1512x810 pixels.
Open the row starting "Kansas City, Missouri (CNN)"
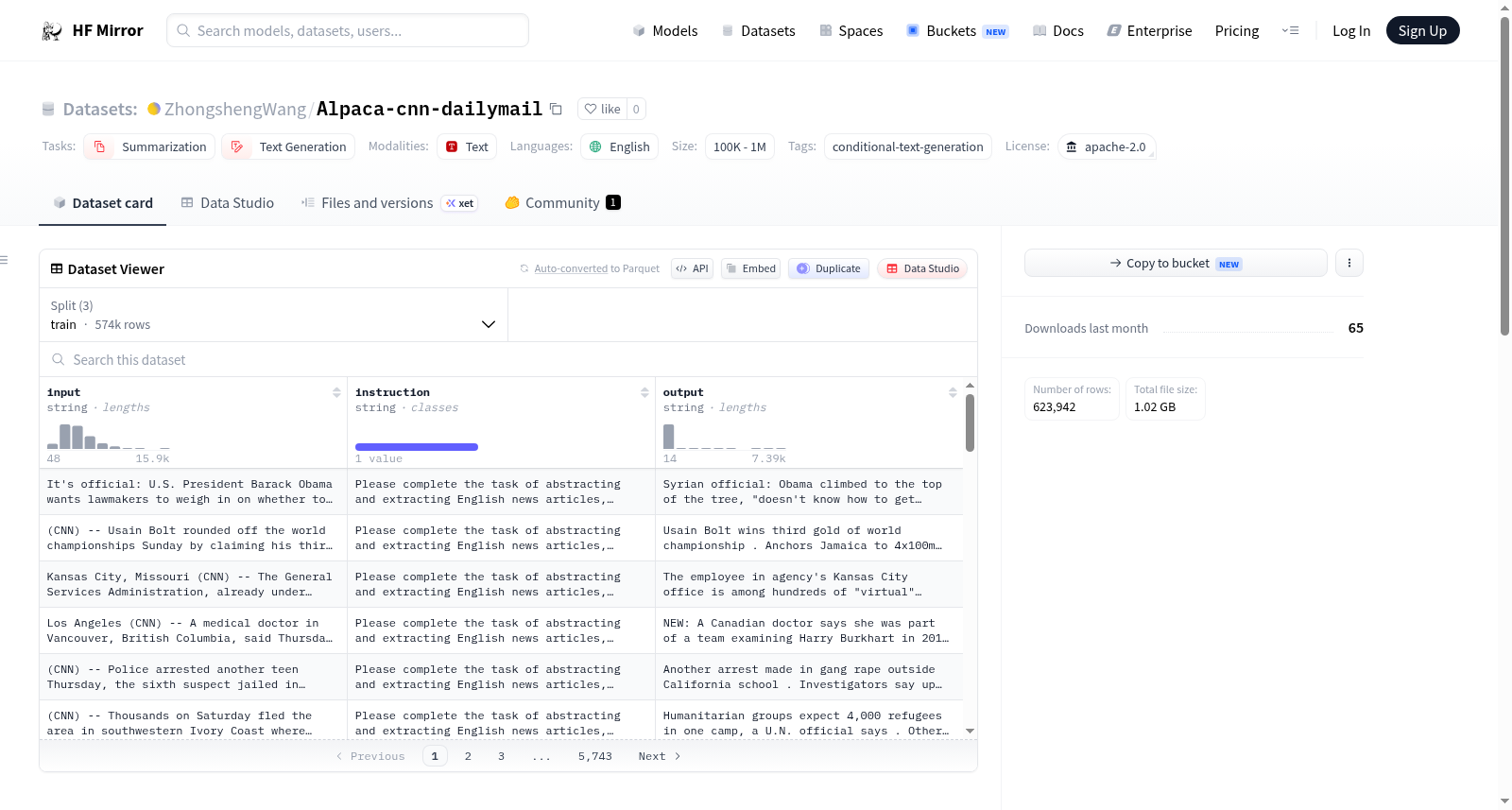click(501, 584)
